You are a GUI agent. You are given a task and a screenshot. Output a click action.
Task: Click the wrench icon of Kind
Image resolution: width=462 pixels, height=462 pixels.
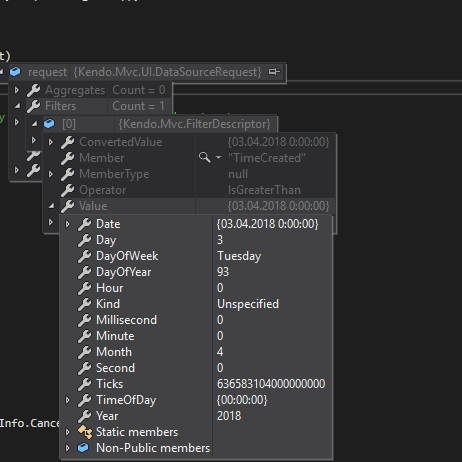[85, 304]
